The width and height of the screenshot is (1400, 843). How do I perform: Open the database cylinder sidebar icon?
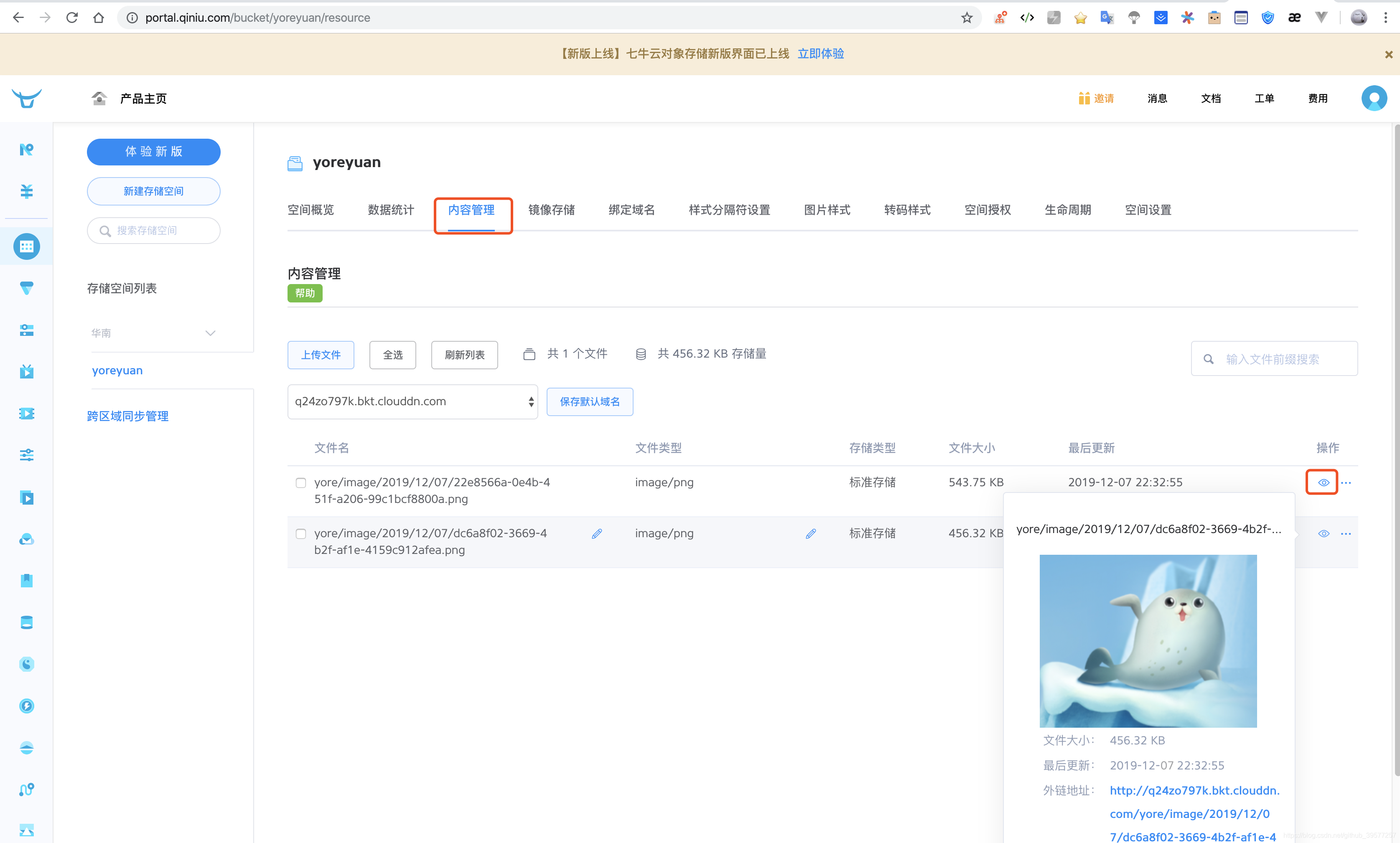click(x=27, y=622)
